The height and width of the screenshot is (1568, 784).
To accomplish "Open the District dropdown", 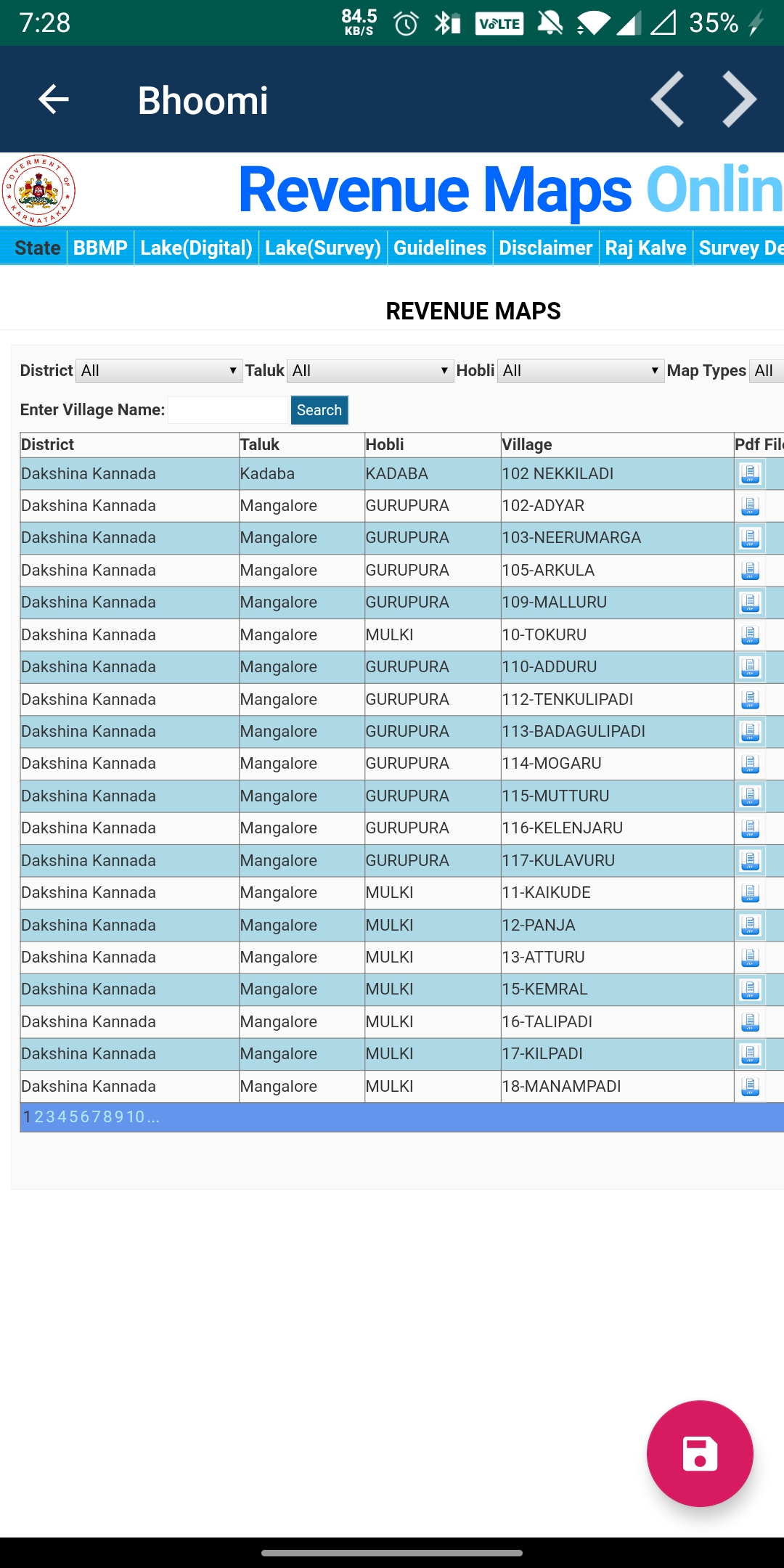I will (x=159, y=371).
